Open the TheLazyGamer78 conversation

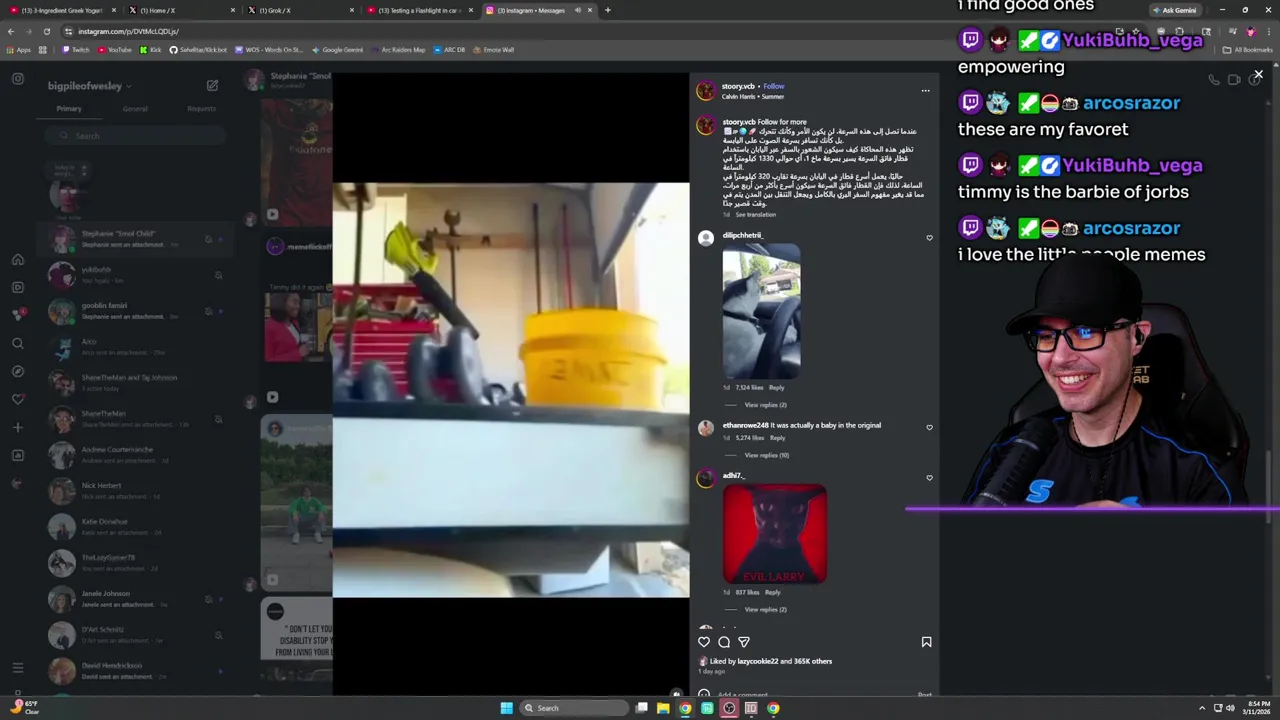coord(135,563)
